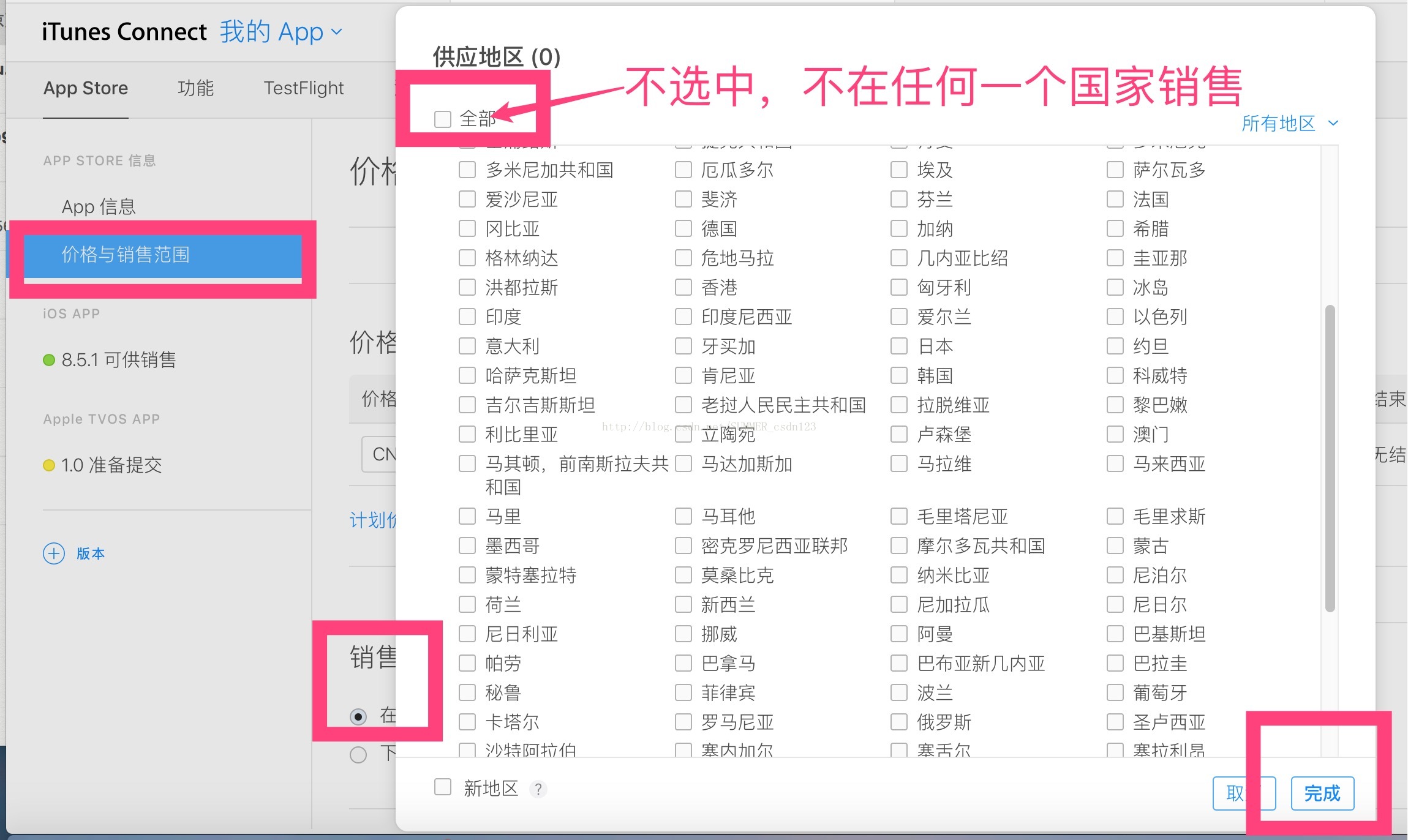The height and width of the screenshot is (840, 1408).
Task: Open the 8.5.1 可供销售 version entry
Action: pos(119,360)
